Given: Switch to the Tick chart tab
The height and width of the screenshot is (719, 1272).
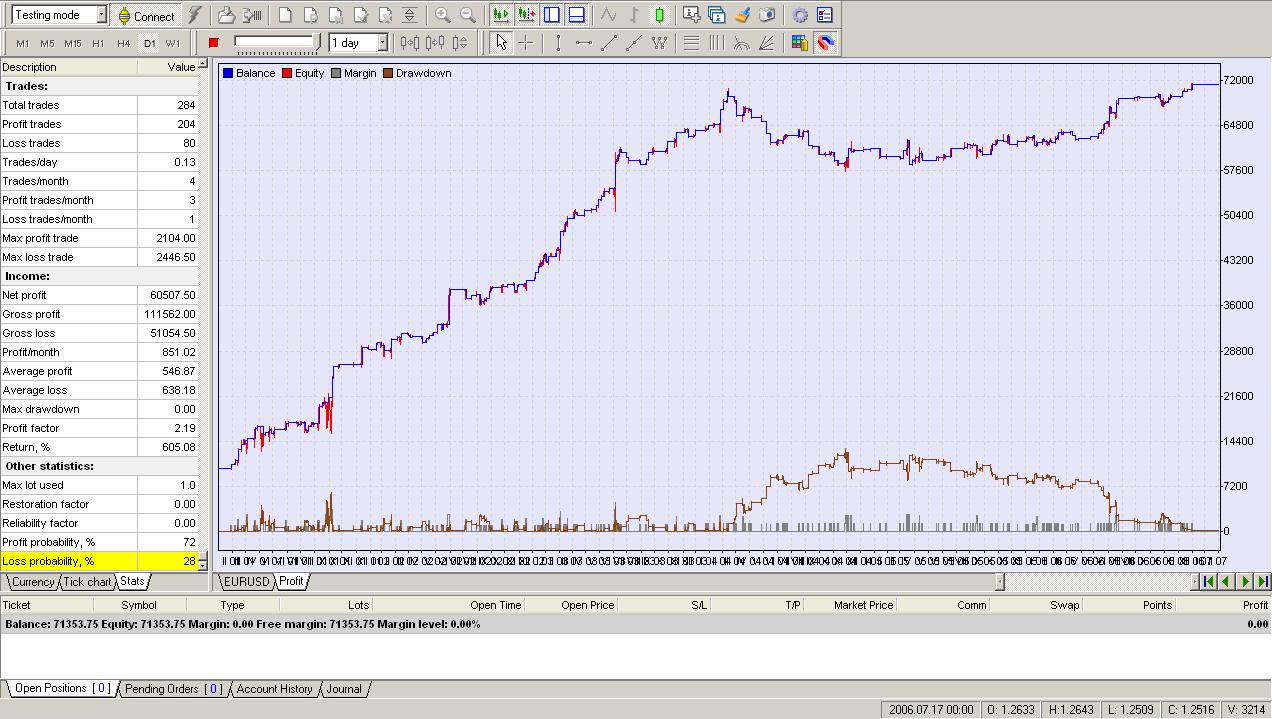Looking at the screenshot, I should (x=88, y=582).
